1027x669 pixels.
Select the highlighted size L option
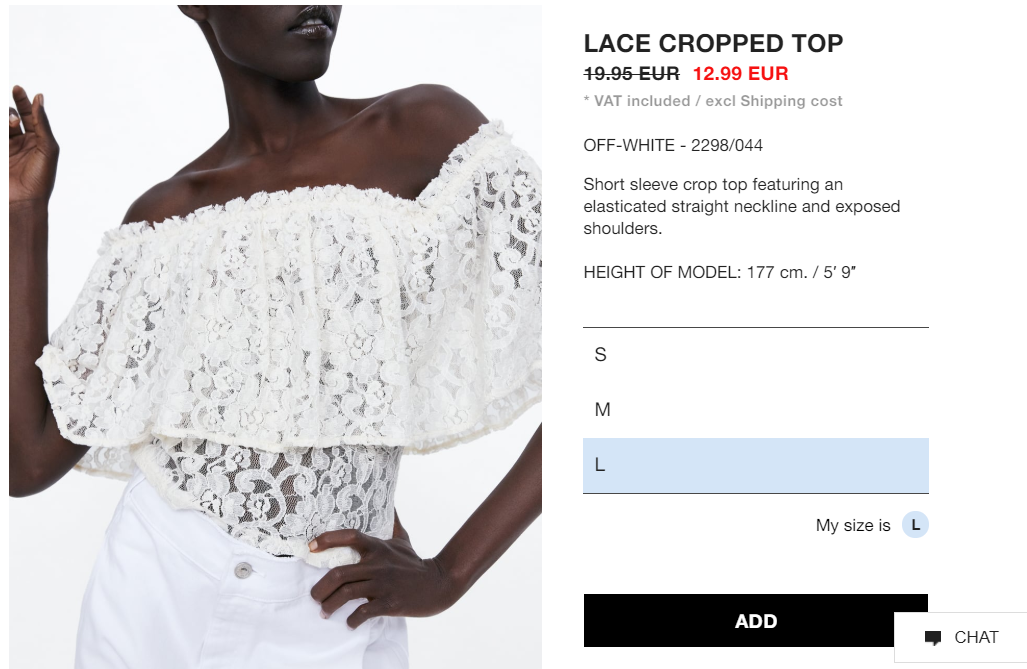(x=755, y=465)
